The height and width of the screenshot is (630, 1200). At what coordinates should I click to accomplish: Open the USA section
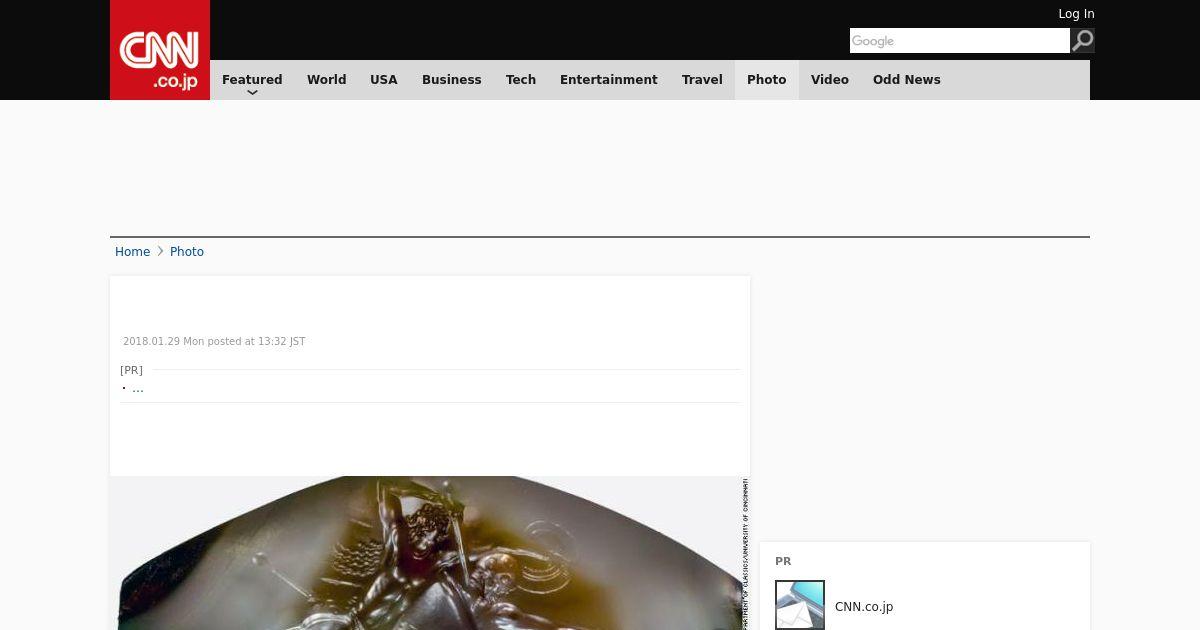click(384, 80)
